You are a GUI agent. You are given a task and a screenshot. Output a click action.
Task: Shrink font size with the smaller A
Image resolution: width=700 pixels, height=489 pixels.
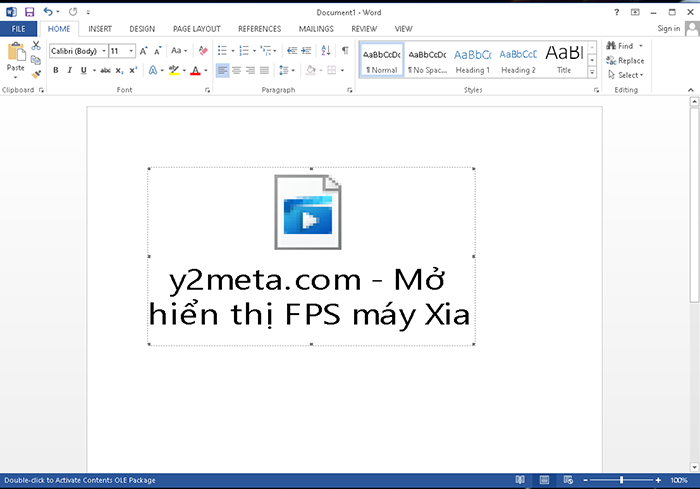pos(158,51)
